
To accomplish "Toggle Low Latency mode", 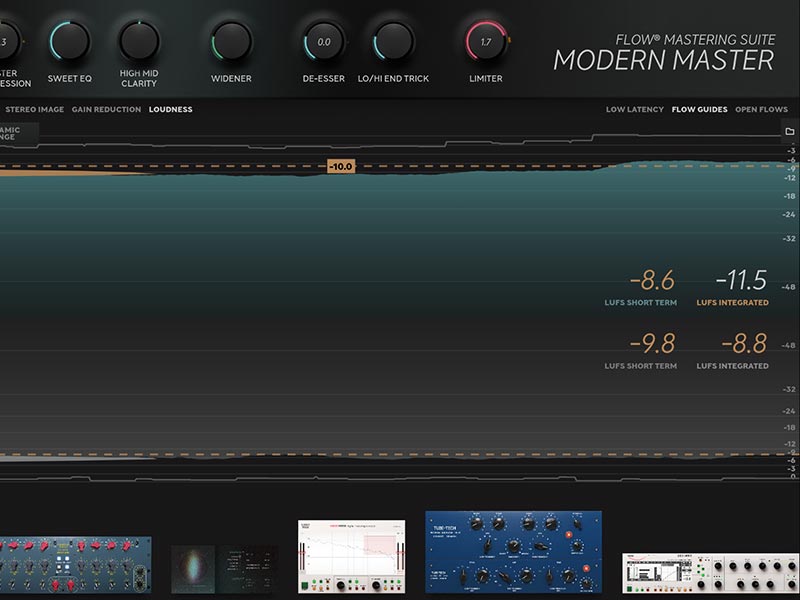I will pyautogui.click(x=634, y=109).
